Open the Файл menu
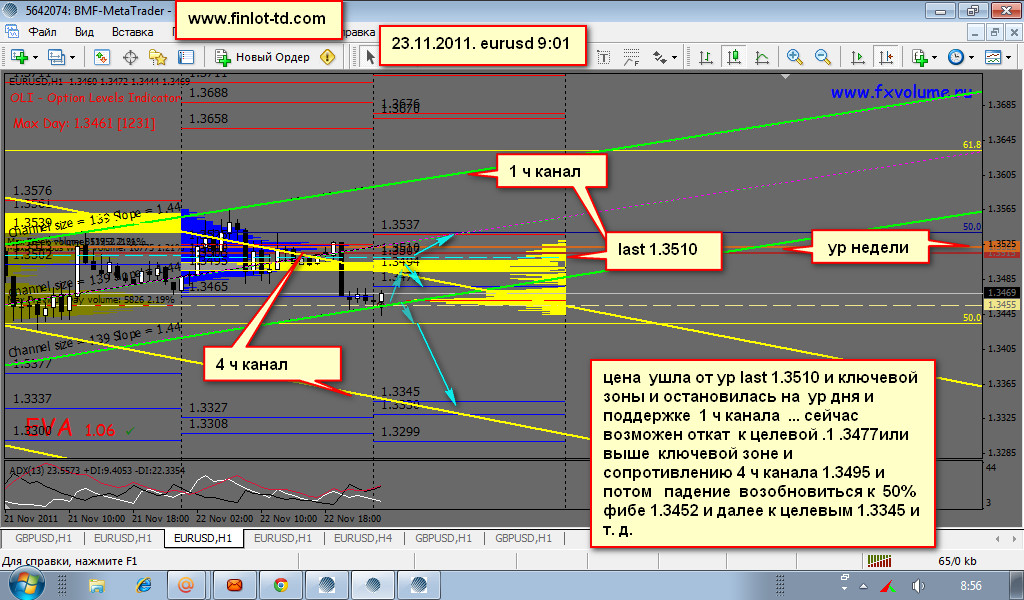This screenshot has width=1024, height=600. coord(42,32)
